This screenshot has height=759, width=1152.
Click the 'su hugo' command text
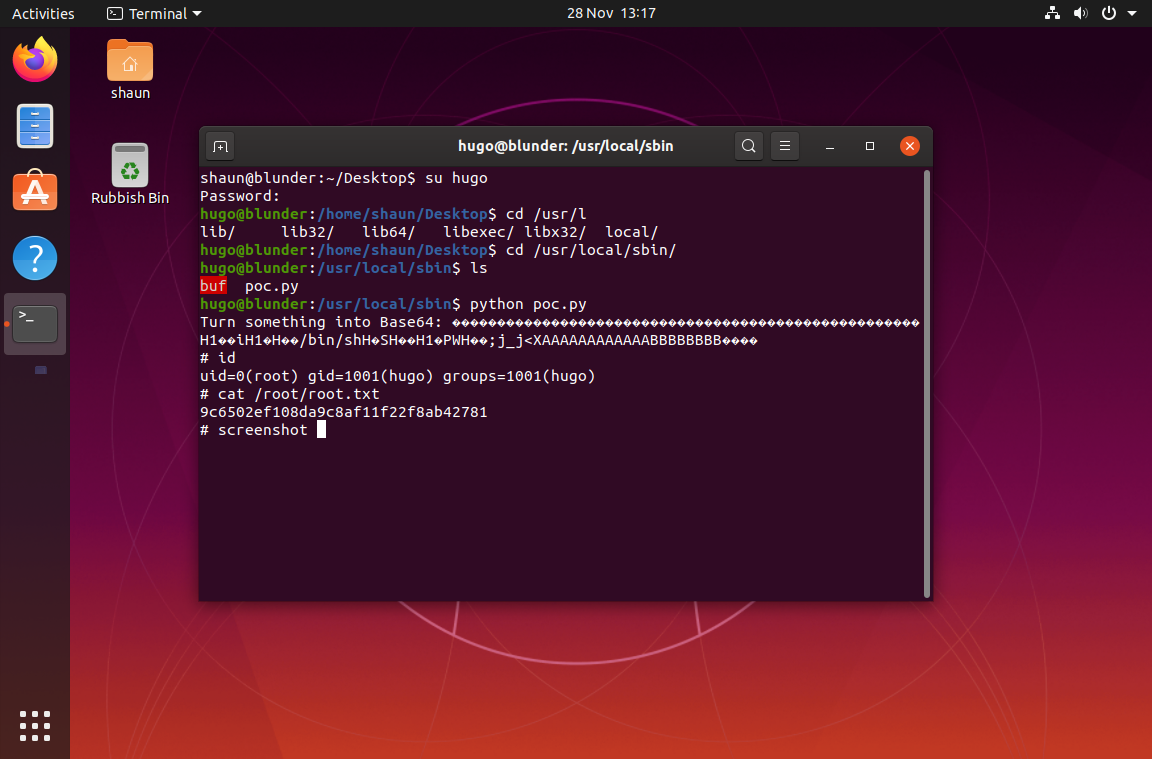tap(456, 179)
